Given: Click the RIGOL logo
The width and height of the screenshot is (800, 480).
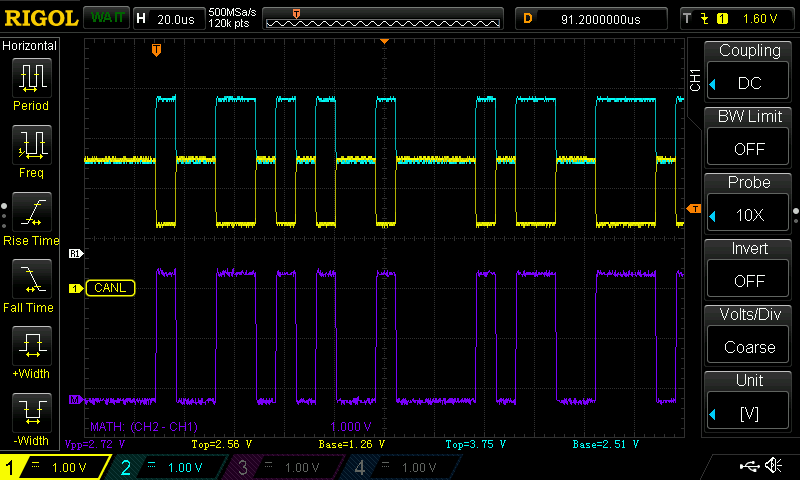Looking at the screenshot, I should (x=41, y=18).
